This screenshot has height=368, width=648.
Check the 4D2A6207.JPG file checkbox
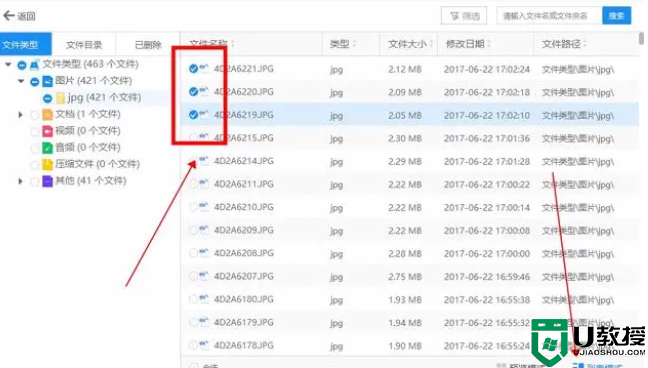click(193, 276)
